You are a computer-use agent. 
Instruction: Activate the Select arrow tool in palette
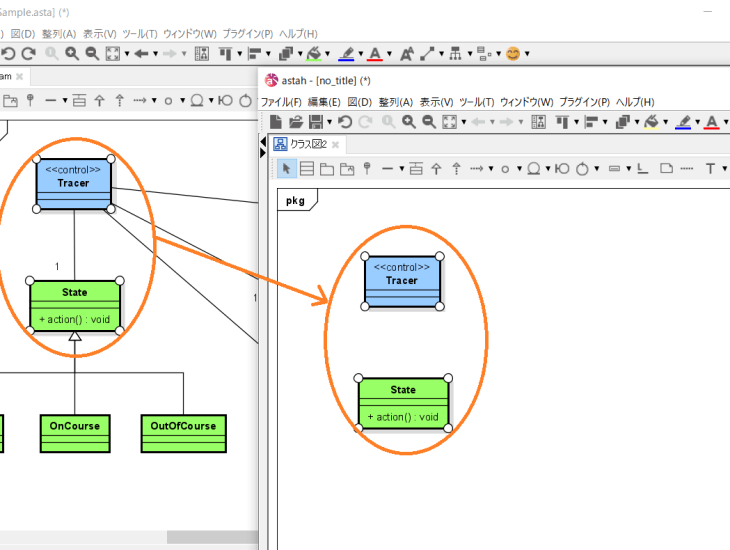[x=287, y=168]
